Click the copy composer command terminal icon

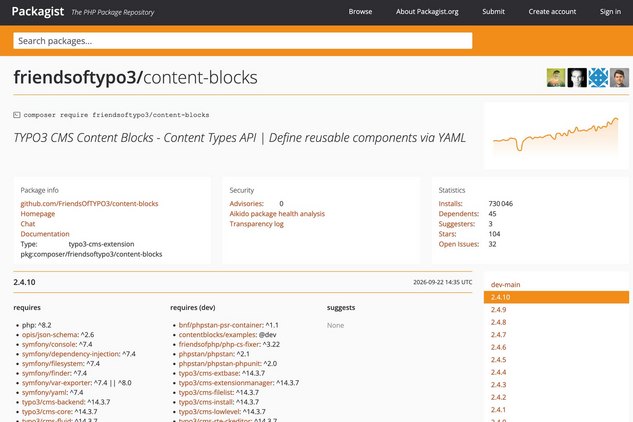pos(17,115)
